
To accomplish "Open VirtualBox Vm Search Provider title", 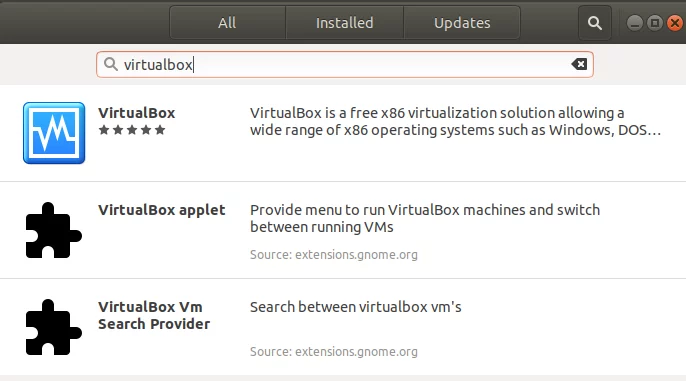I will (x=154, y=315).
